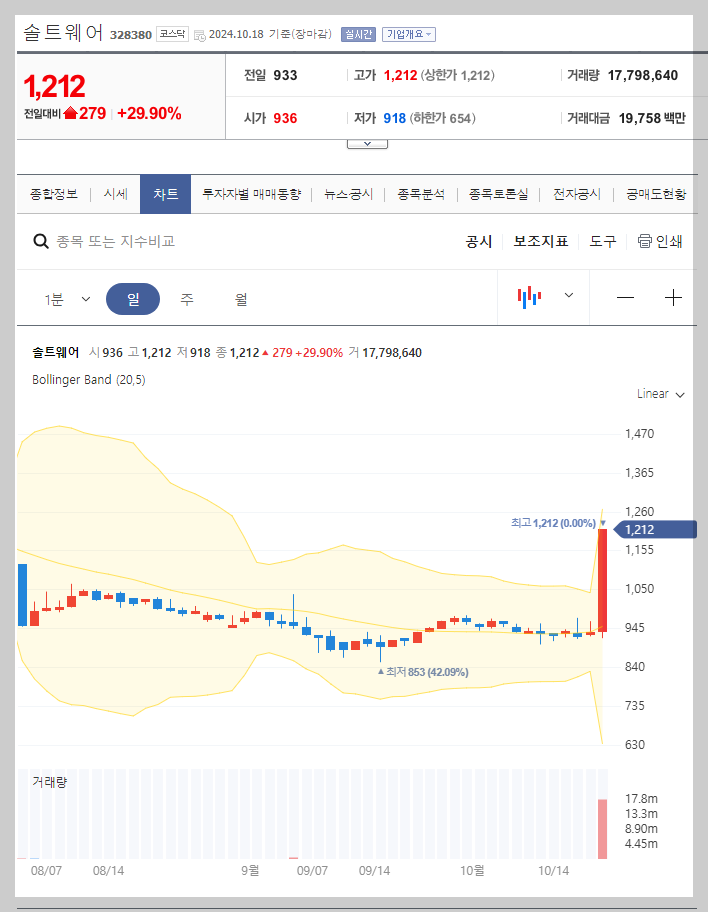Click the stock code 328380
Viewport: 708px width, 912px height.
point(131,35)
